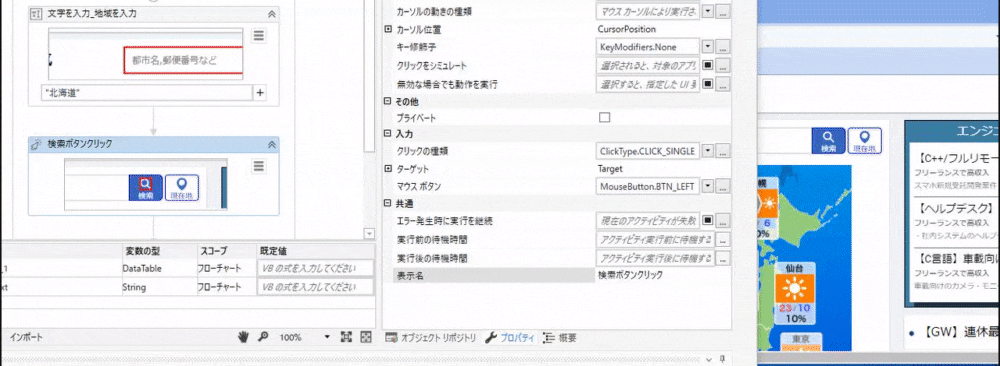Image resolution: width=1000 pixels, height=366 pixels.
Task: Click the screenshot thumbnail in 検索ボタンクリック activity
Action: pyautogui.click(x=145, y=184)
